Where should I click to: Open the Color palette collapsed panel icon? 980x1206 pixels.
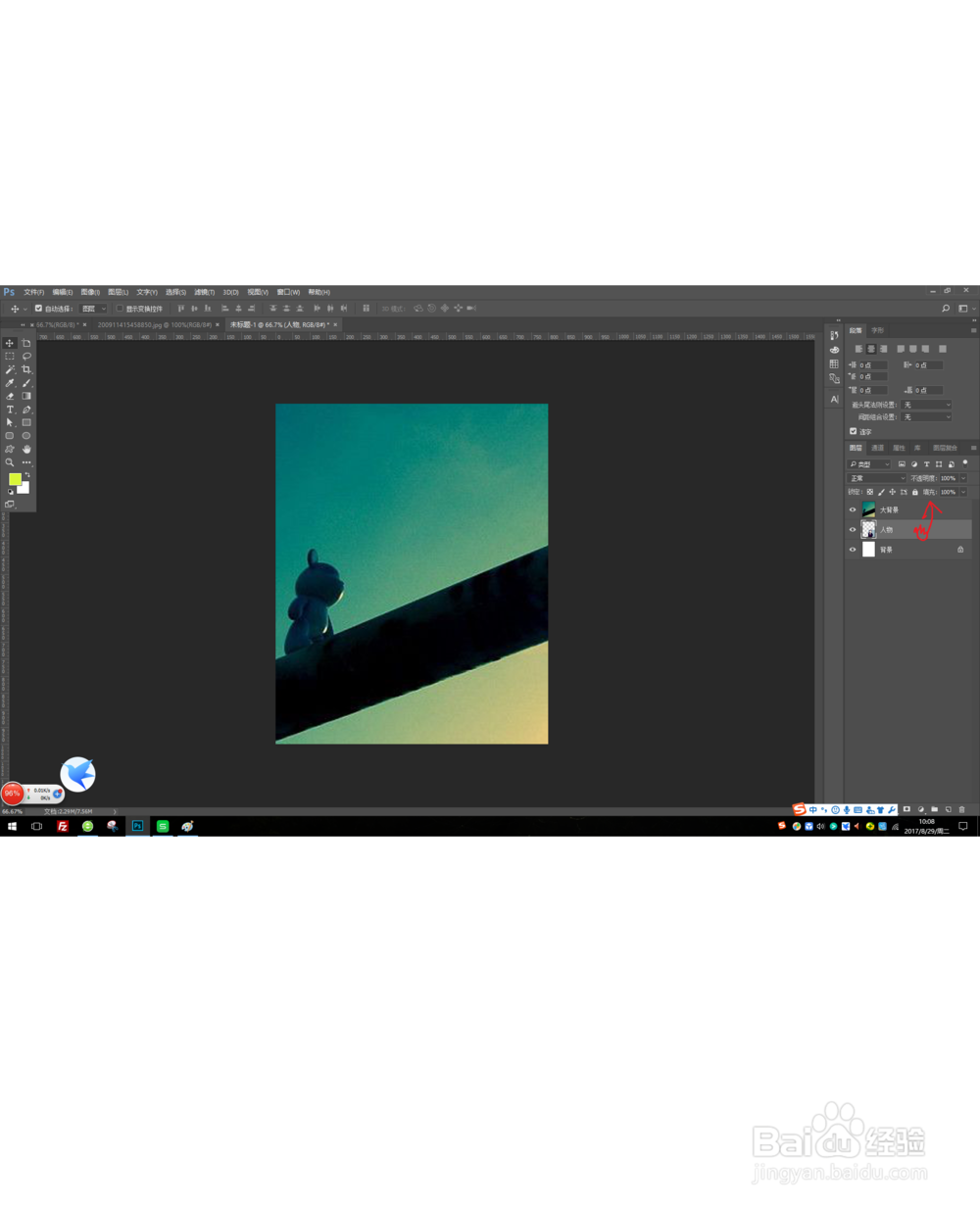(x=835, y=350)
